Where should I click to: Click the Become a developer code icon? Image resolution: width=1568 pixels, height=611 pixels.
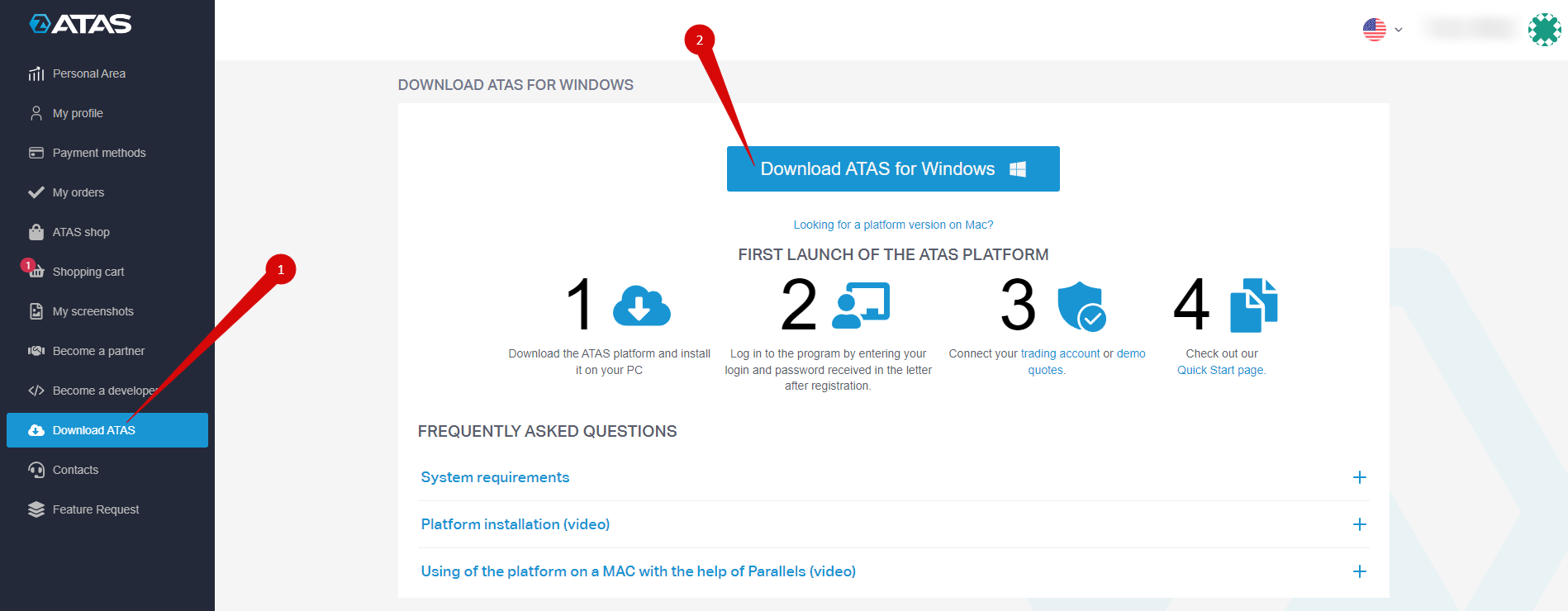[36, 391]
